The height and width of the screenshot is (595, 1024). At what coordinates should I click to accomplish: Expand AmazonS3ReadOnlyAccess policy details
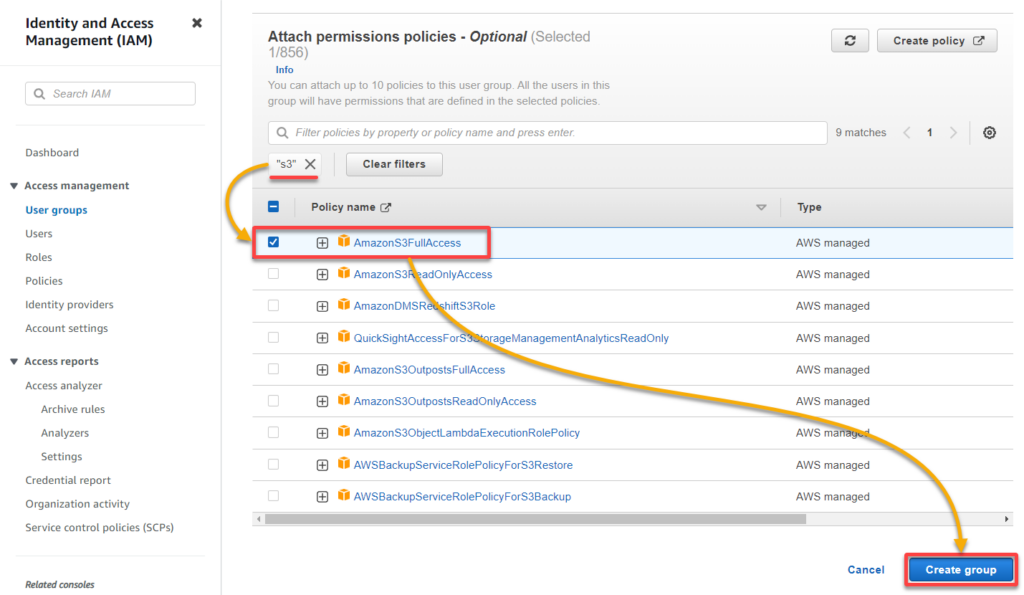(322, 275)
